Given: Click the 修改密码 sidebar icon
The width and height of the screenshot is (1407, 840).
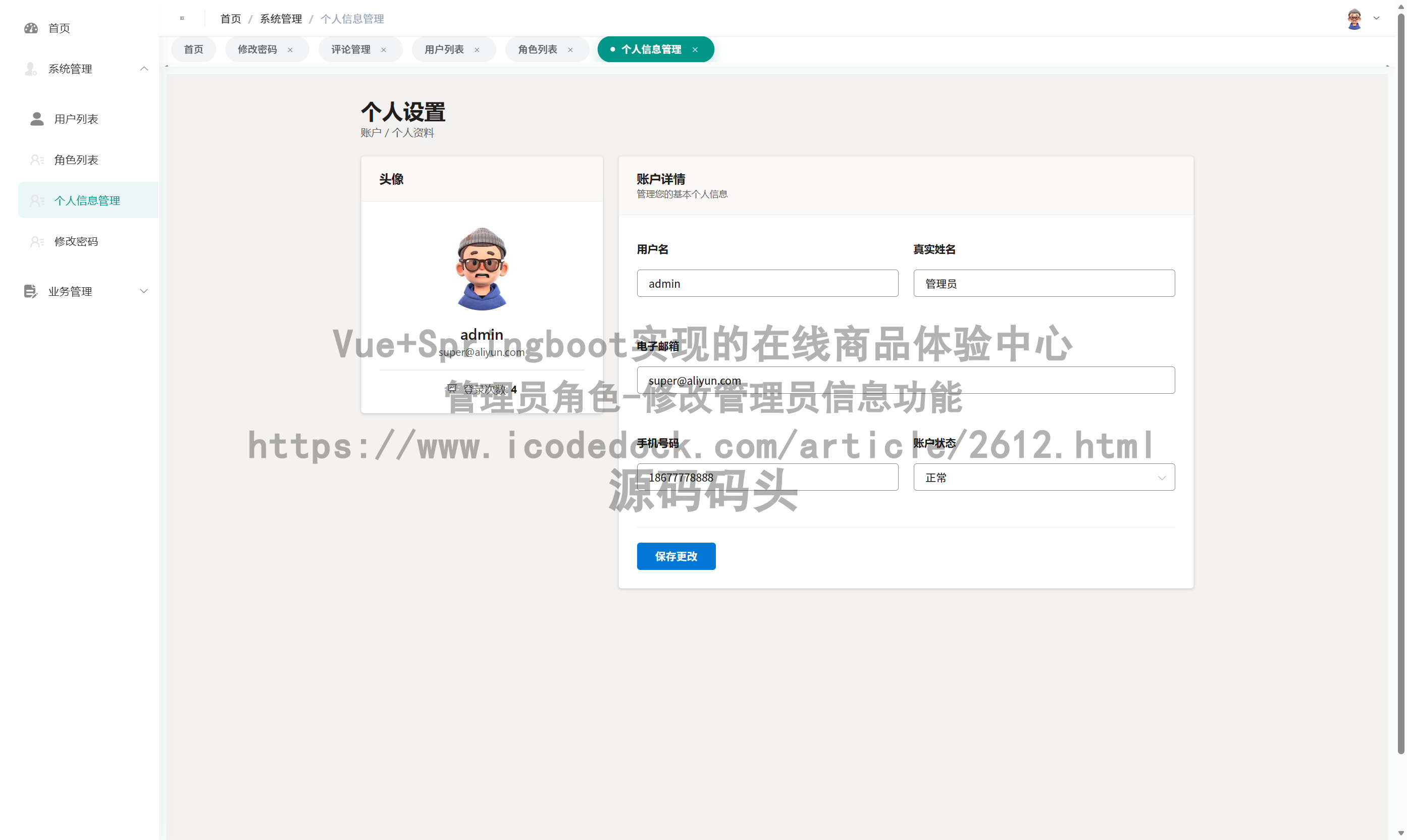Looking at the screenshot, I should (x=37, y=241).
